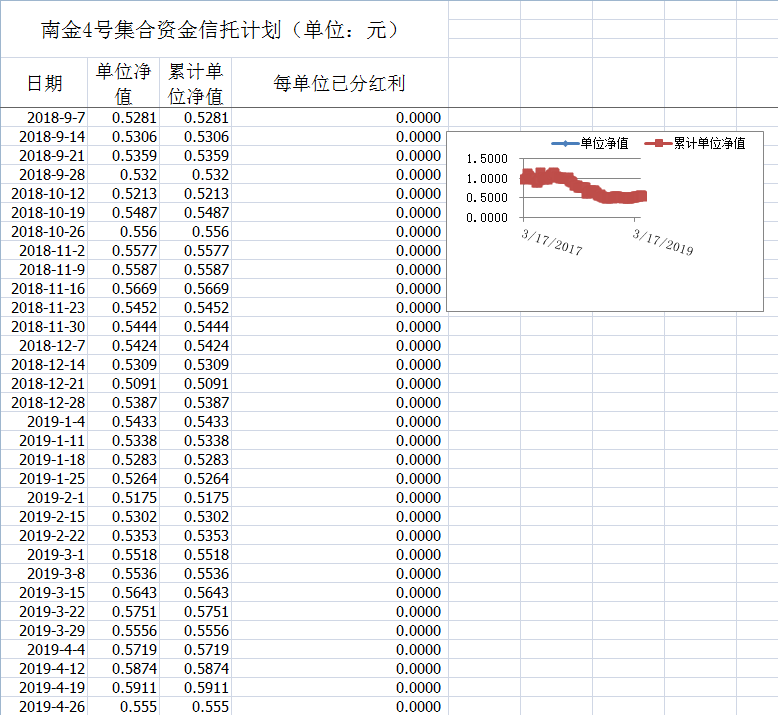Select 每单位已分红利 cell in the 2018-12-28 row

(340, 402)
